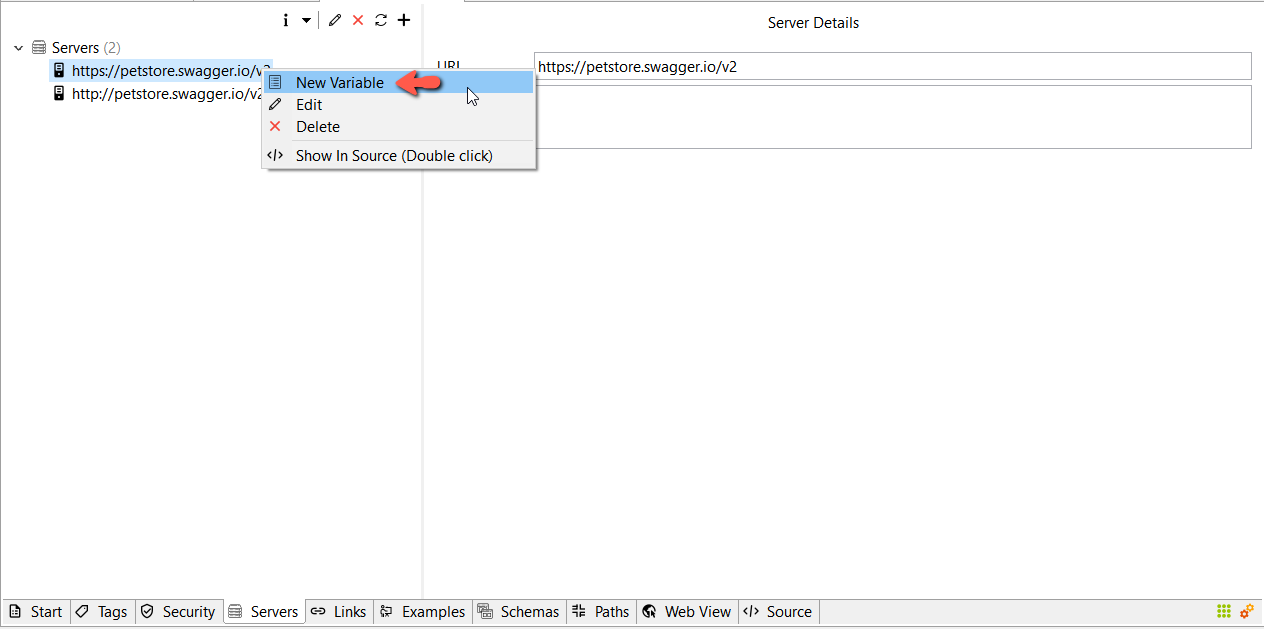Click the plus add icon in the toolbar
This screenshot has height=629, width=1264.
(404, 20)
